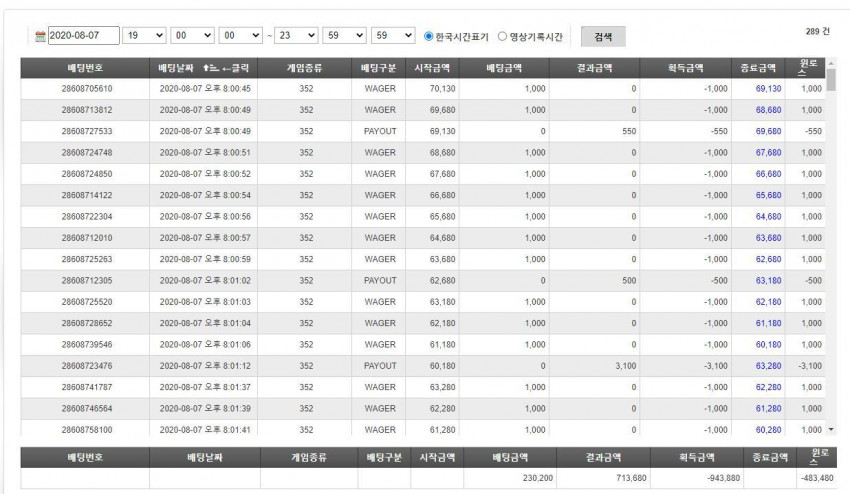Select bet number 28608724748

[x=87, y=152]
